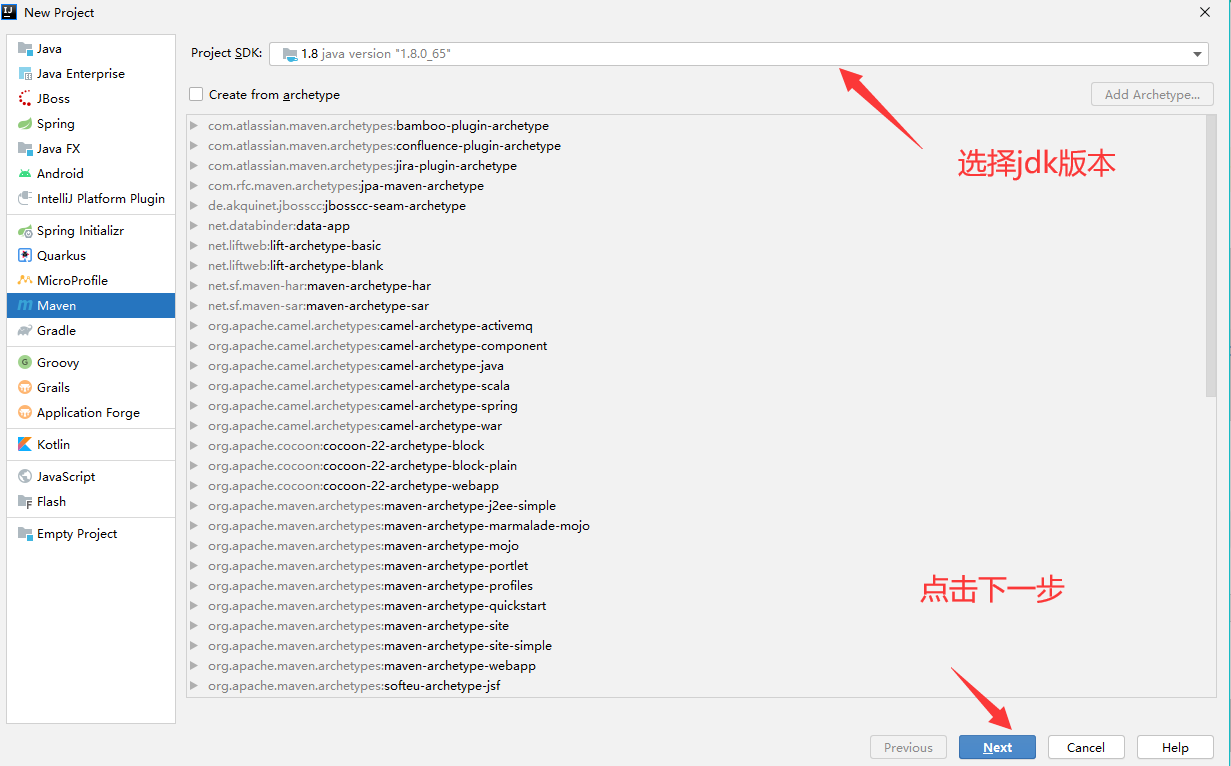This screenshot has height=766, width=1231.
Task: Click the Quarkus icon
Action: pos(25,256)
